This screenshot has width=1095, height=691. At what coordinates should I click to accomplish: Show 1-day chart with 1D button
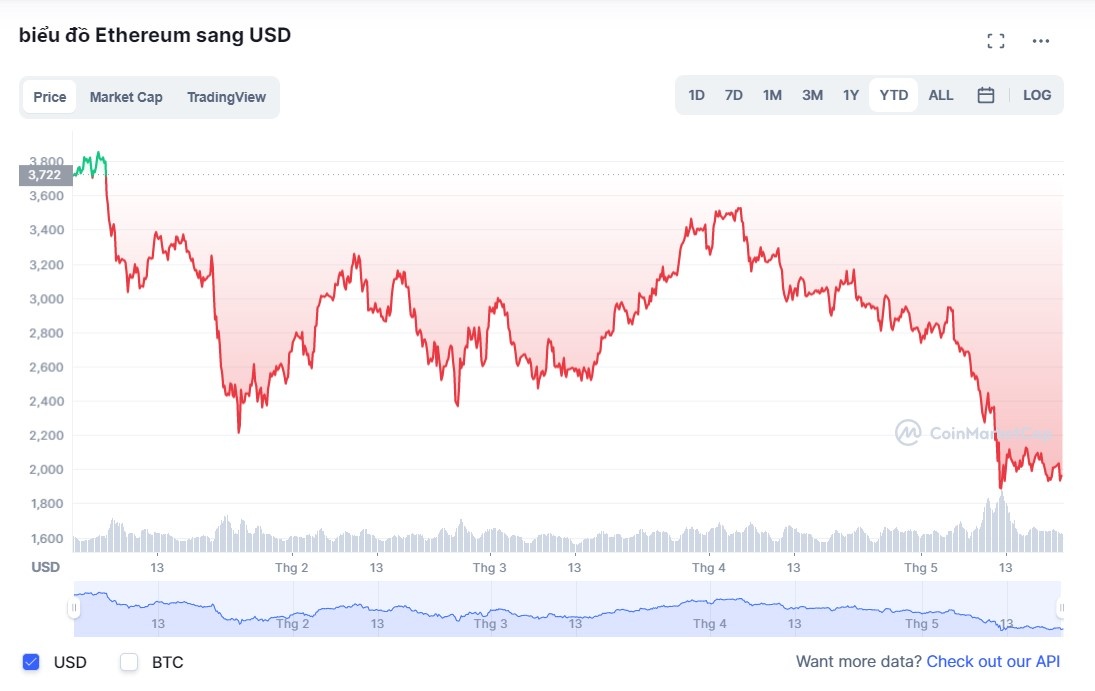[696, 94]
